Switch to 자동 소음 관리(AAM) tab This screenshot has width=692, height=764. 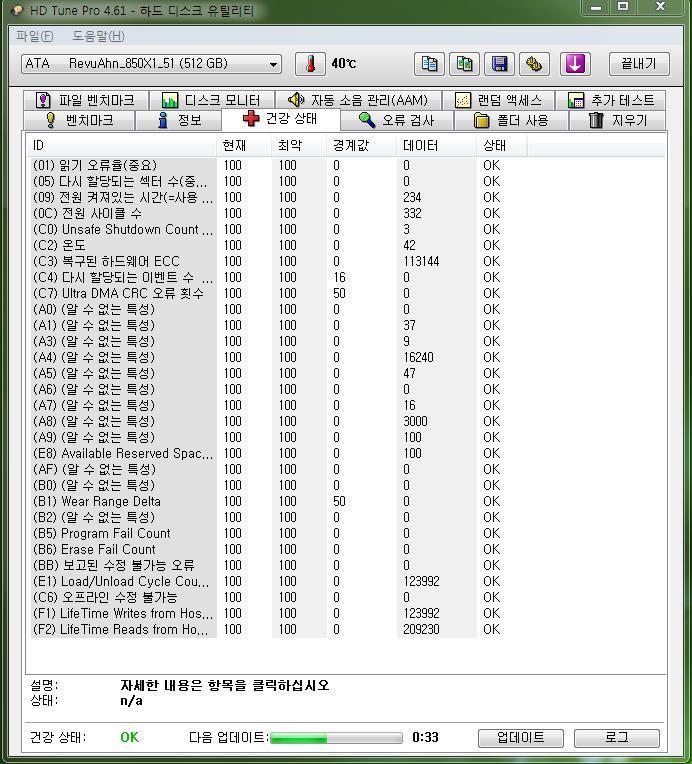(358, 100)
